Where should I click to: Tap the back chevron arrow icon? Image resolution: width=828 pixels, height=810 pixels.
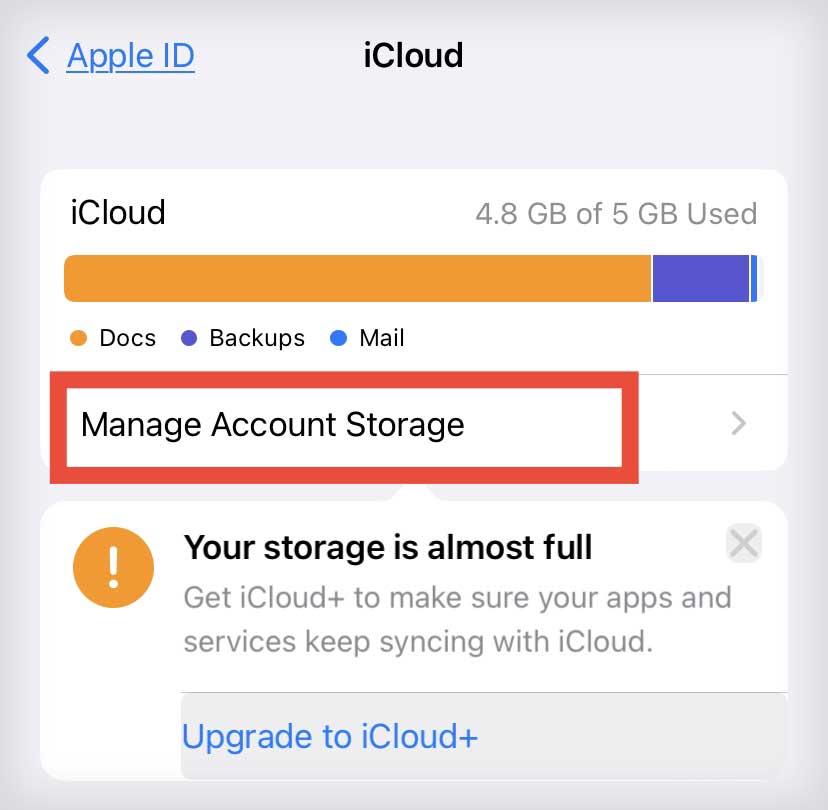pyautogui.click(x=39, y=56)
